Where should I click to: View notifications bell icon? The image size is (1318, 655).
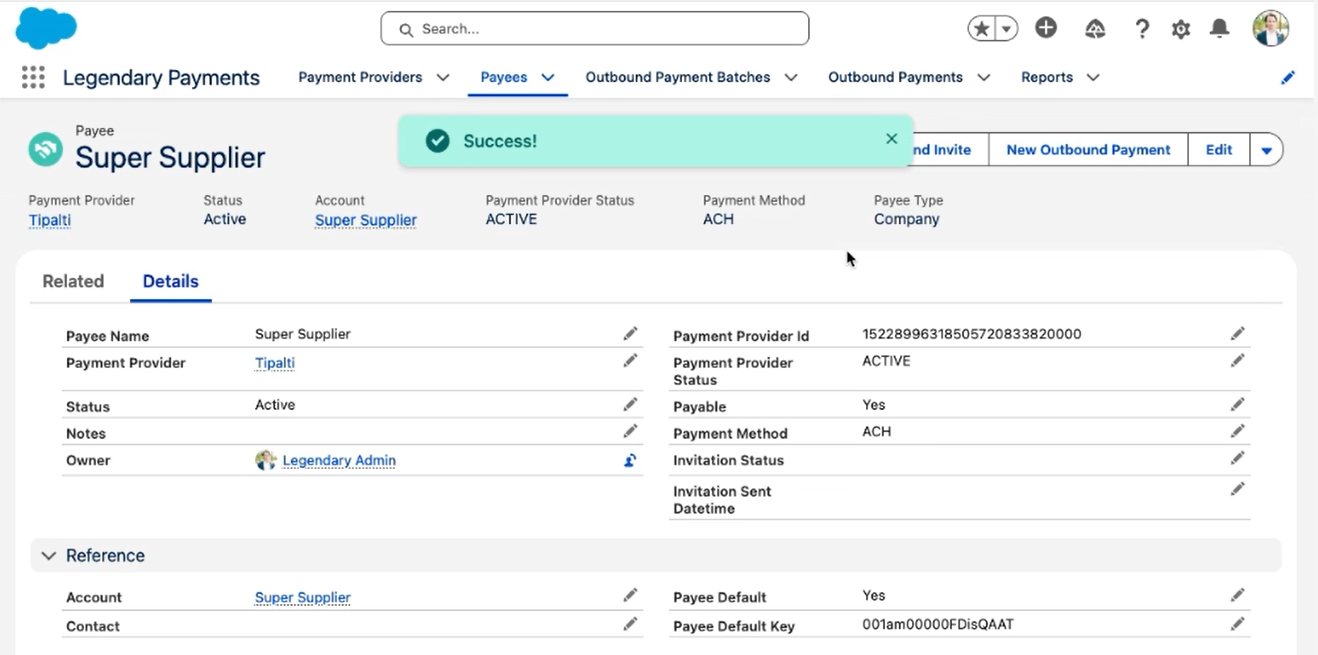[1219, 29]
